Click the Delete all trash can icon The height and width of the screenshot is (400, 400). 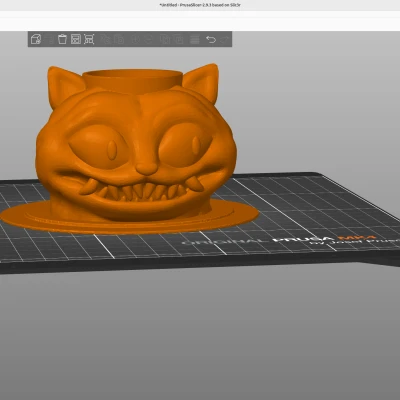[62, 39]
